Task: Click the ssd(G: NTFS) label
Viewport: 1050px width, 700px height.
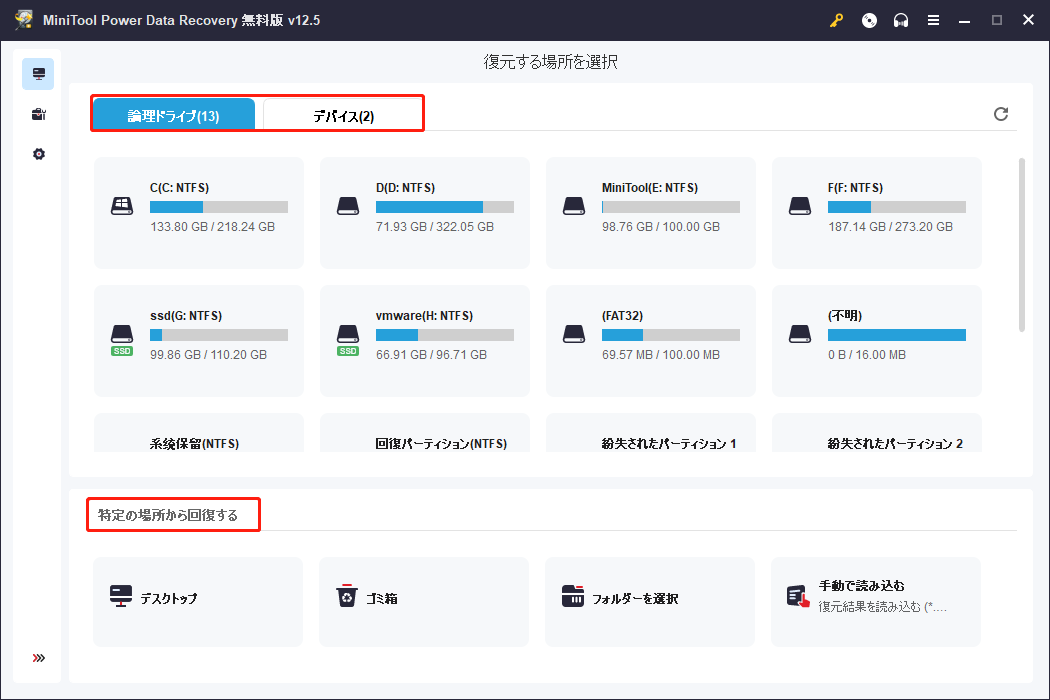Action: 186,316
